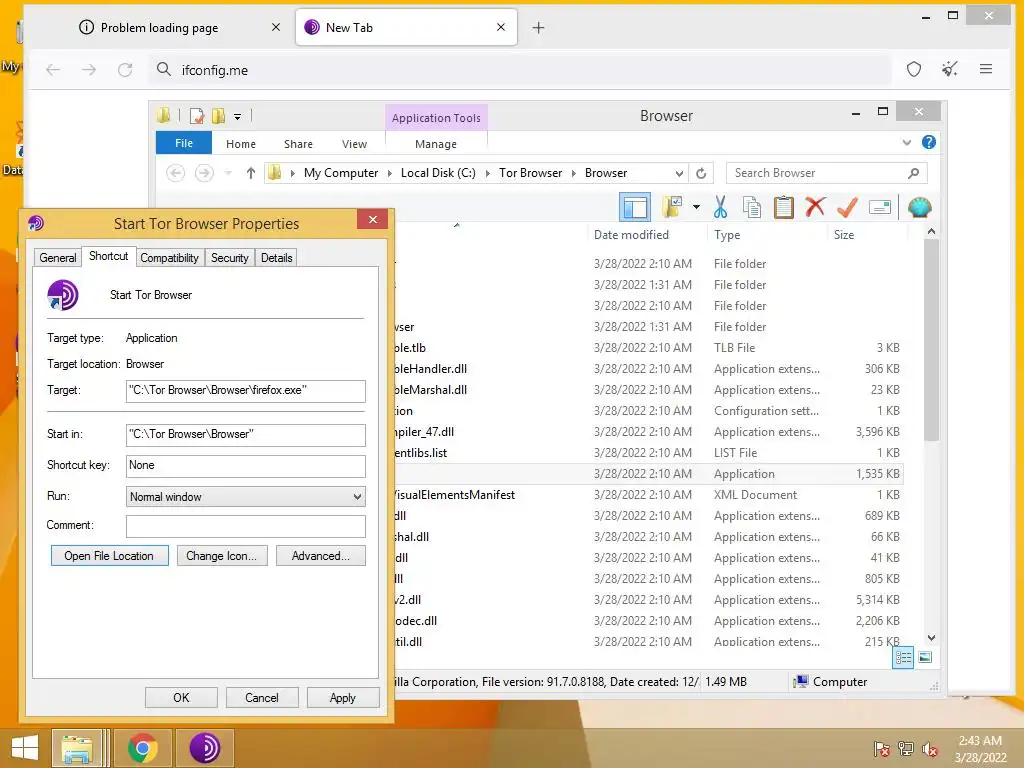Image resolution: width=1024 pixels, height=768 pixels.
Task: Open the Manage ribbon tab
Action: tap(436, 144)
